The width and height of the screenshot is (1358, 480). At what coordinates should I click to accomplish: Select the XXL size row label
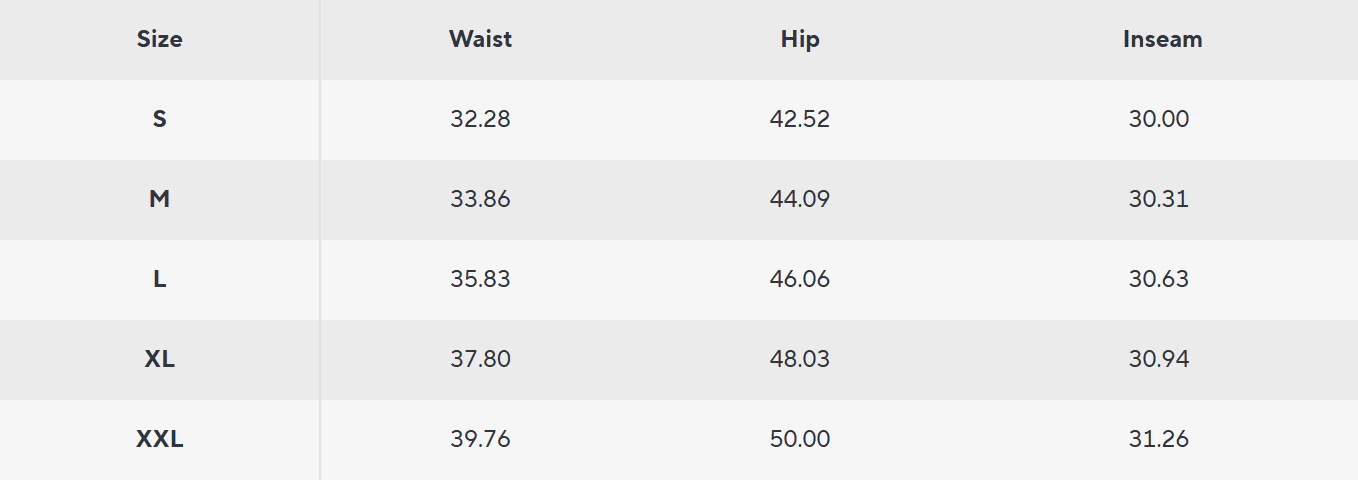160,439
